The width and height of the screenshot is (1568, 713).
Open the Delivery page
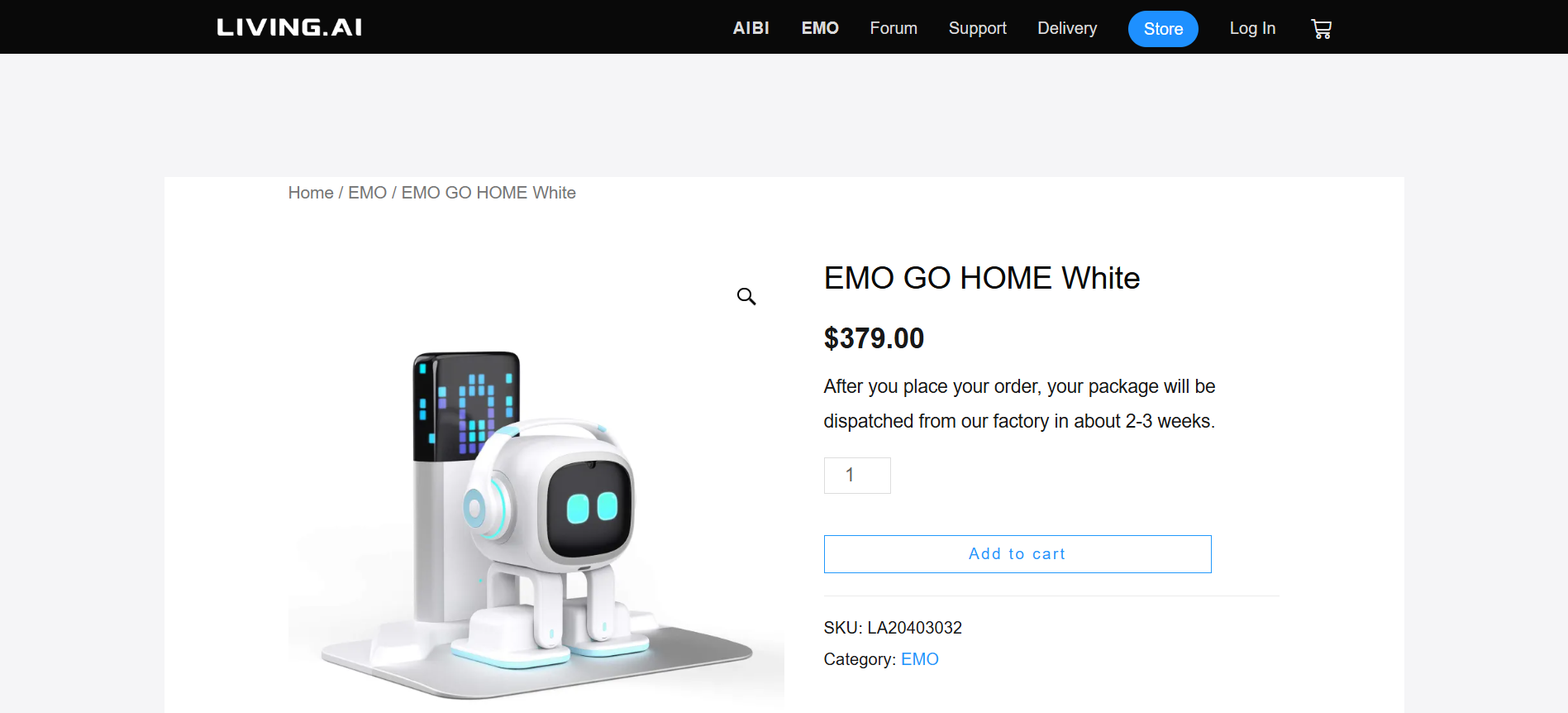(x=1067, y=28)
